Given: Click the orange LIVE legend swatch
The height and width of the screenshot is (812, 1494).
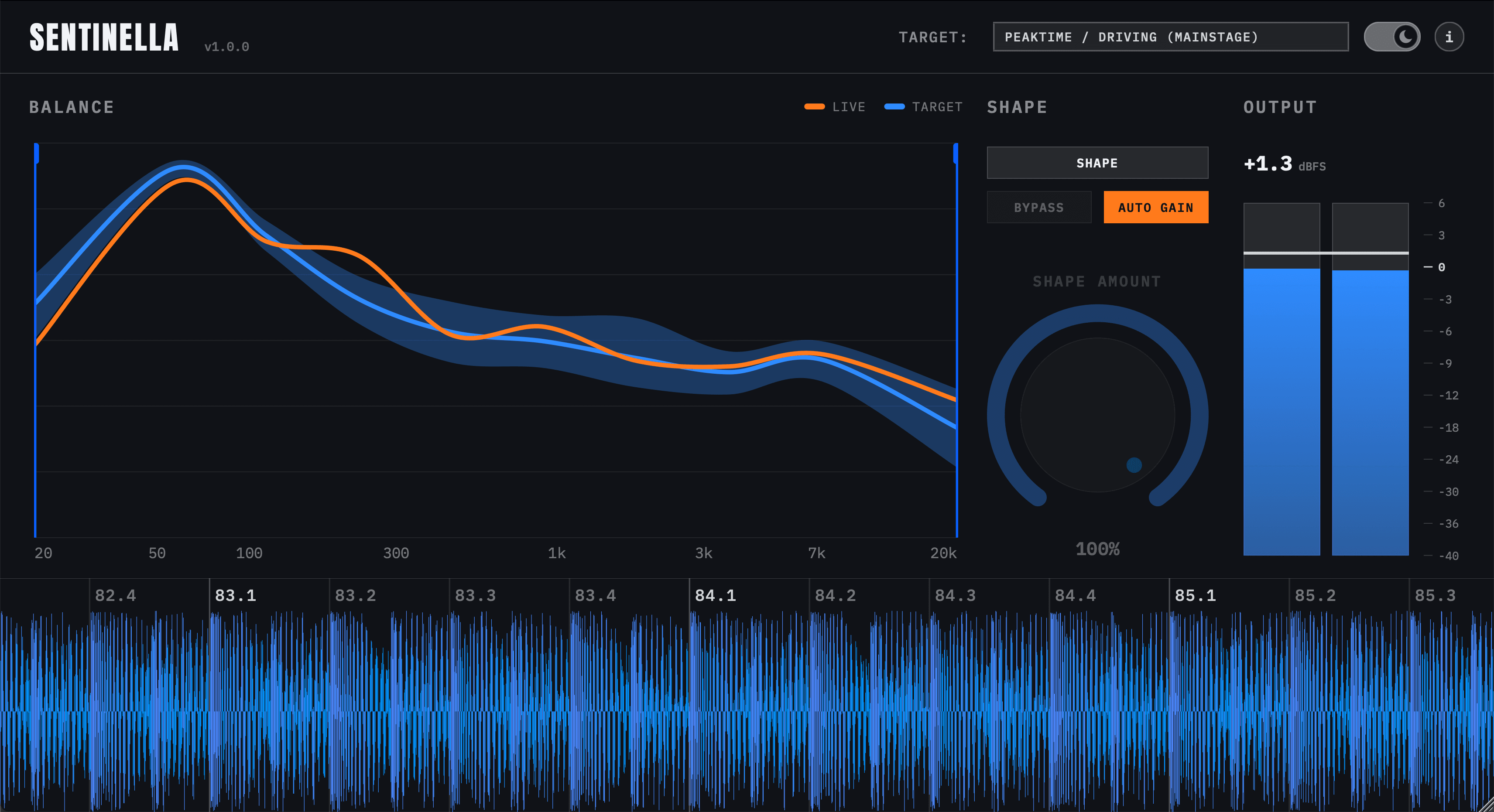Looking at the screenshot, I should pos(814,107).
